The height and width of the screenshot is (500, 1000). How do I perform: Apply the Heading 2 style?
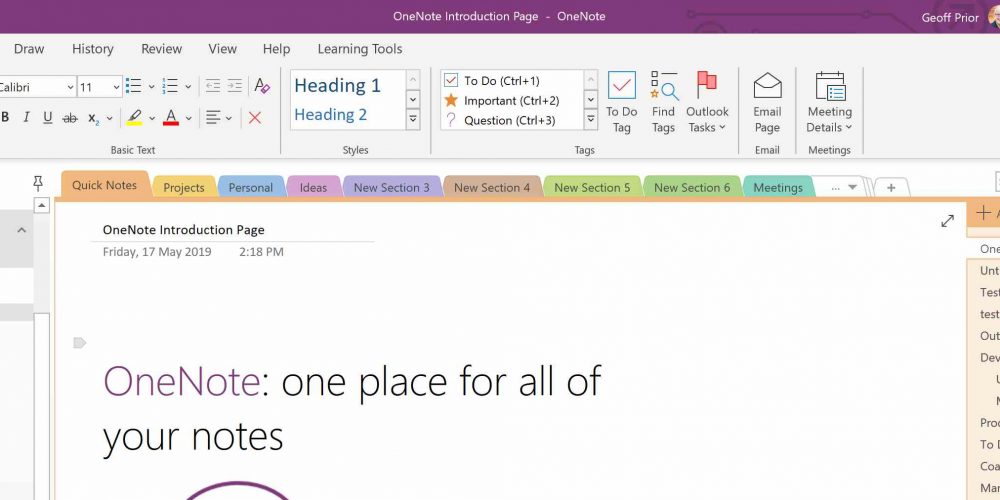click(330, 115)
